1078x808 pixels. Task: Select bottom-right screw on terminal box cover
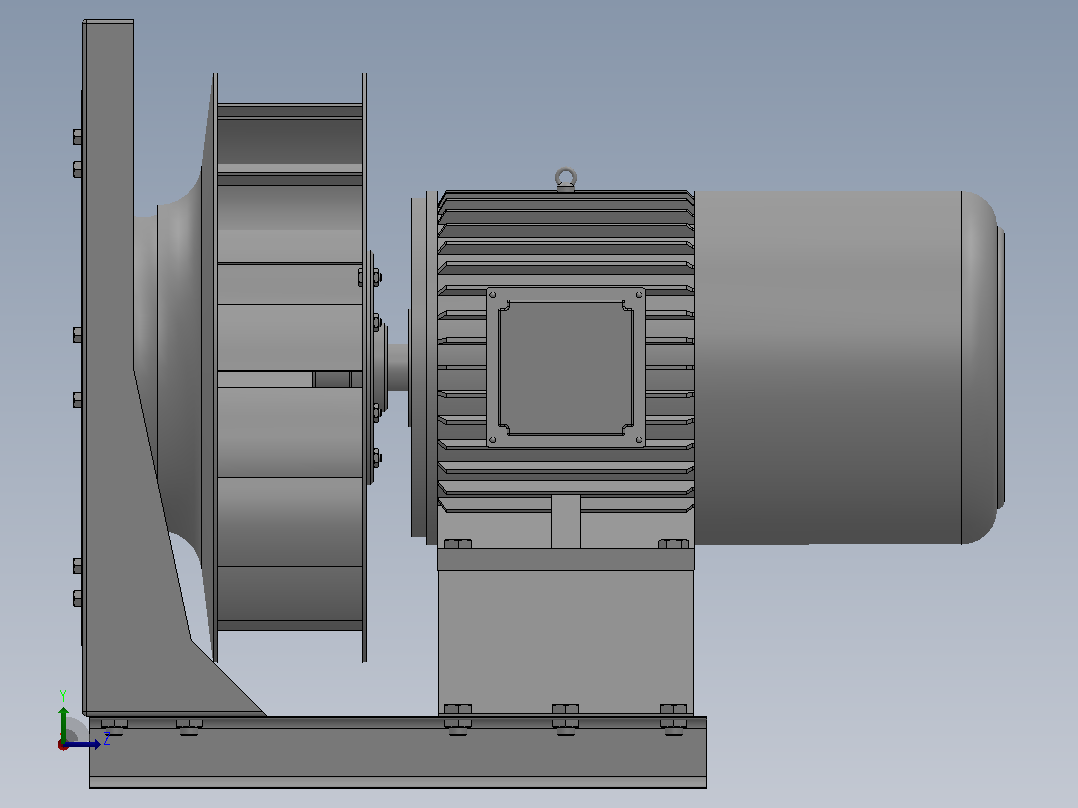coord(639,440)
